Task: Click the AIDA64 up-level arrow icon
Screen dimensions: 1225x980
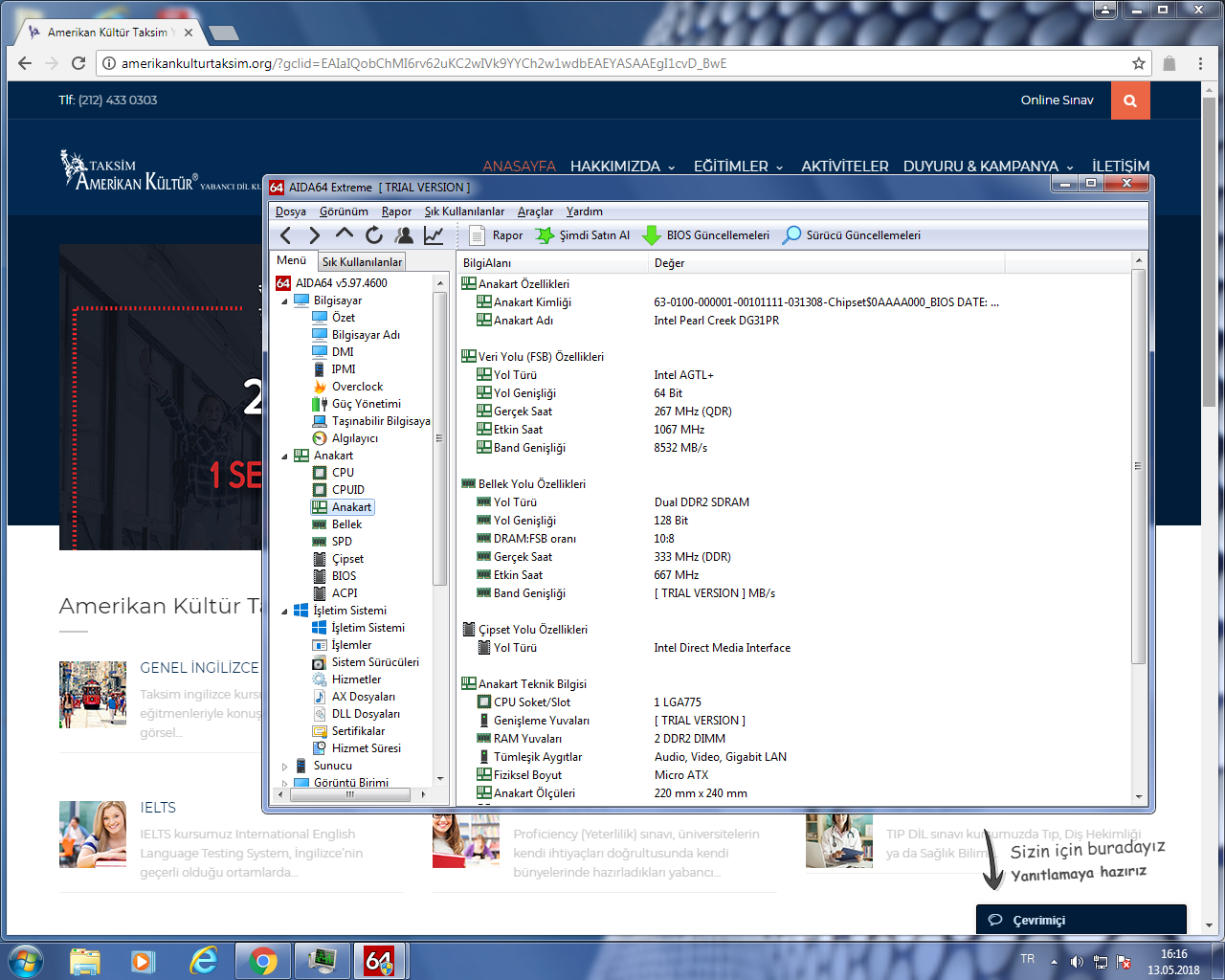Action: click(345, 234)
